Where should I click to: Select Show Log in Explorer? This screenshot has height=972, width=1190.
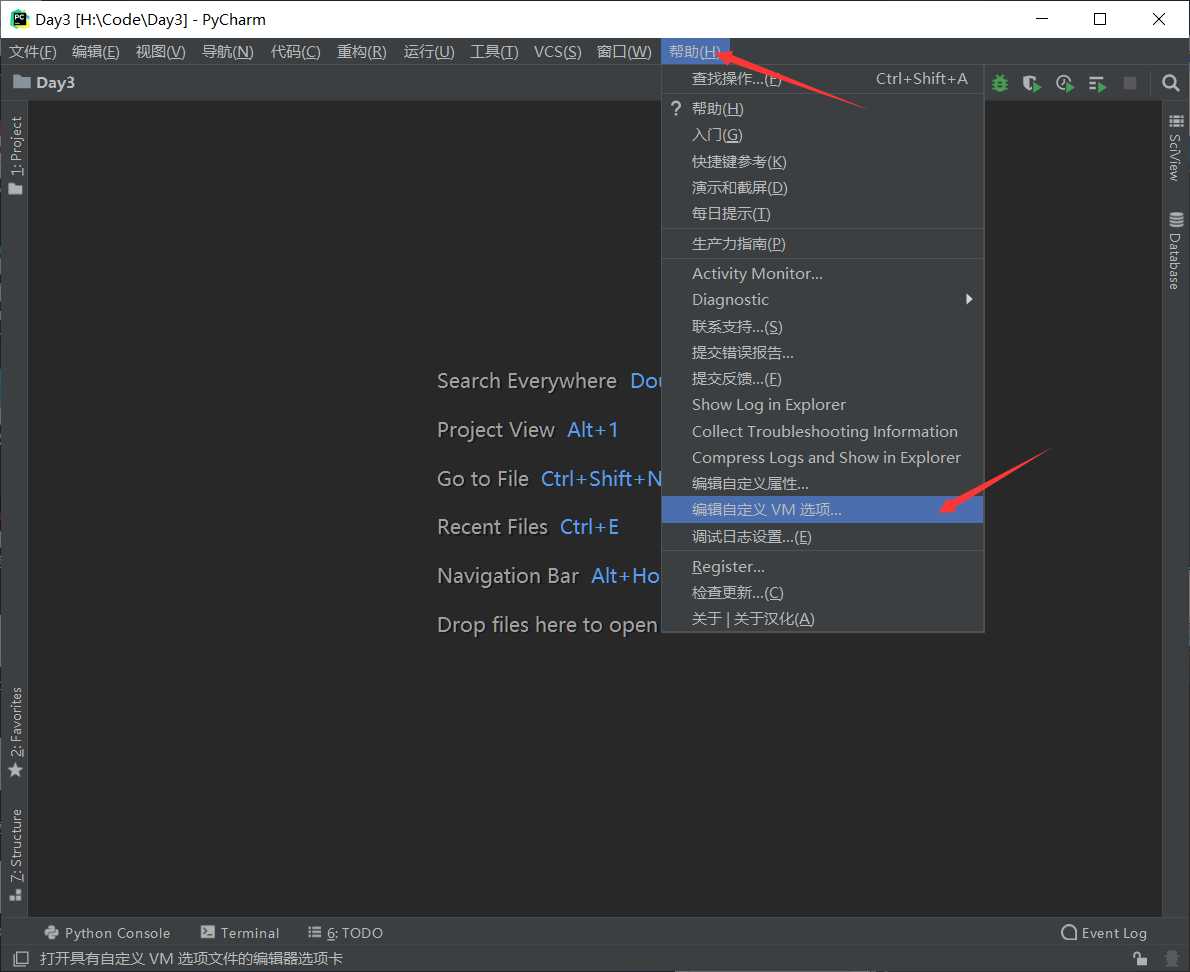click(823, 405)
